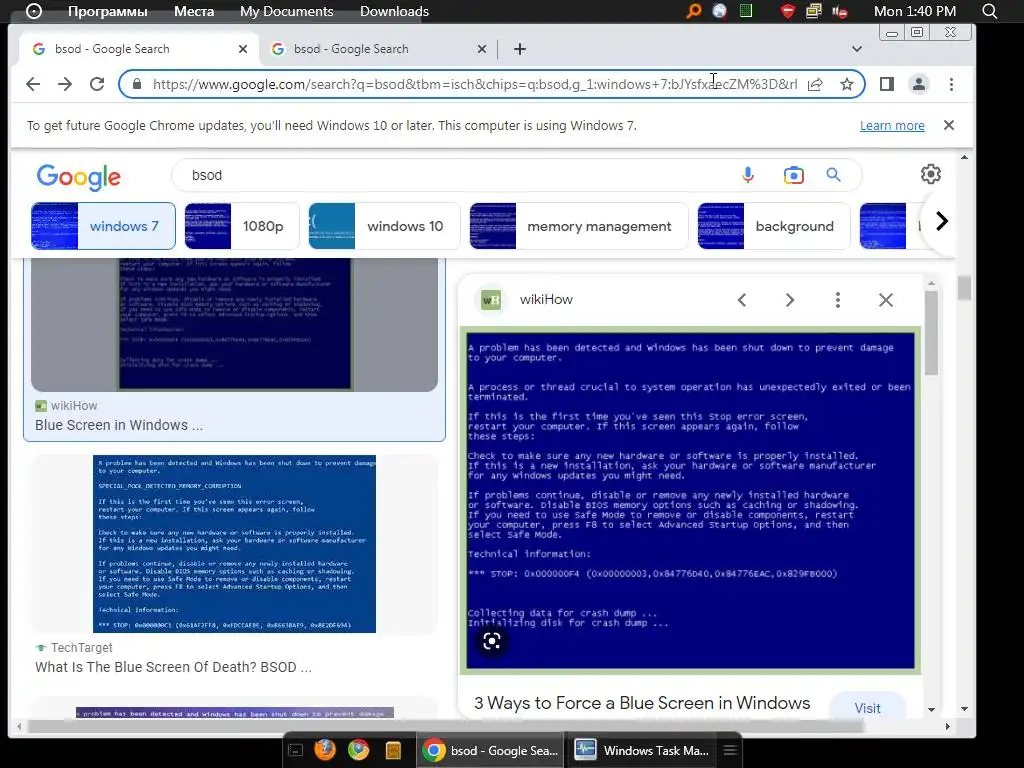The height and width of the screenshot is (768, 1024).
Task: Start voice search with the microphone icon
Action: 748,175
